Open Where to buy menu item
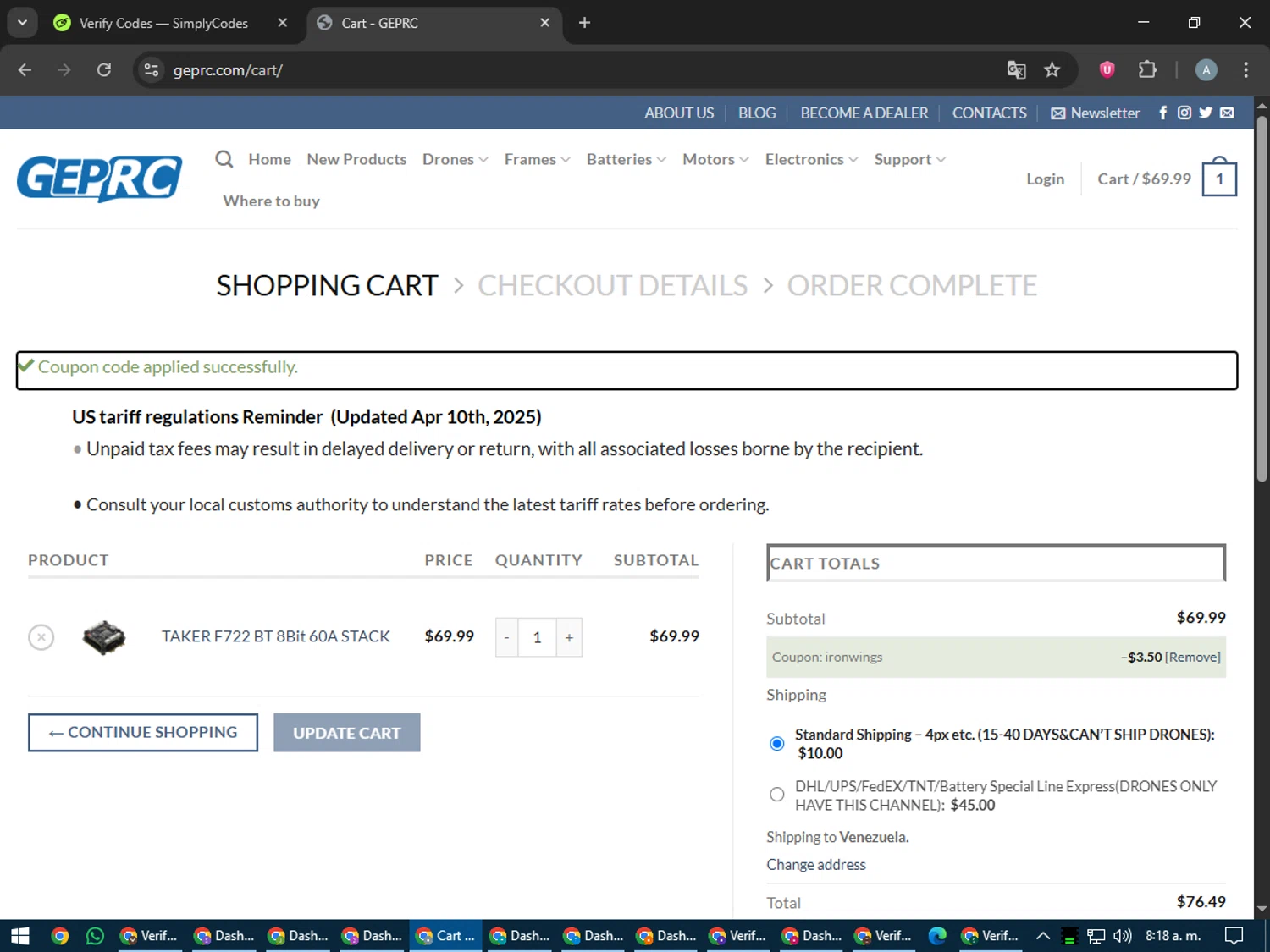1270x952 pixels. [x=271, y=201]
